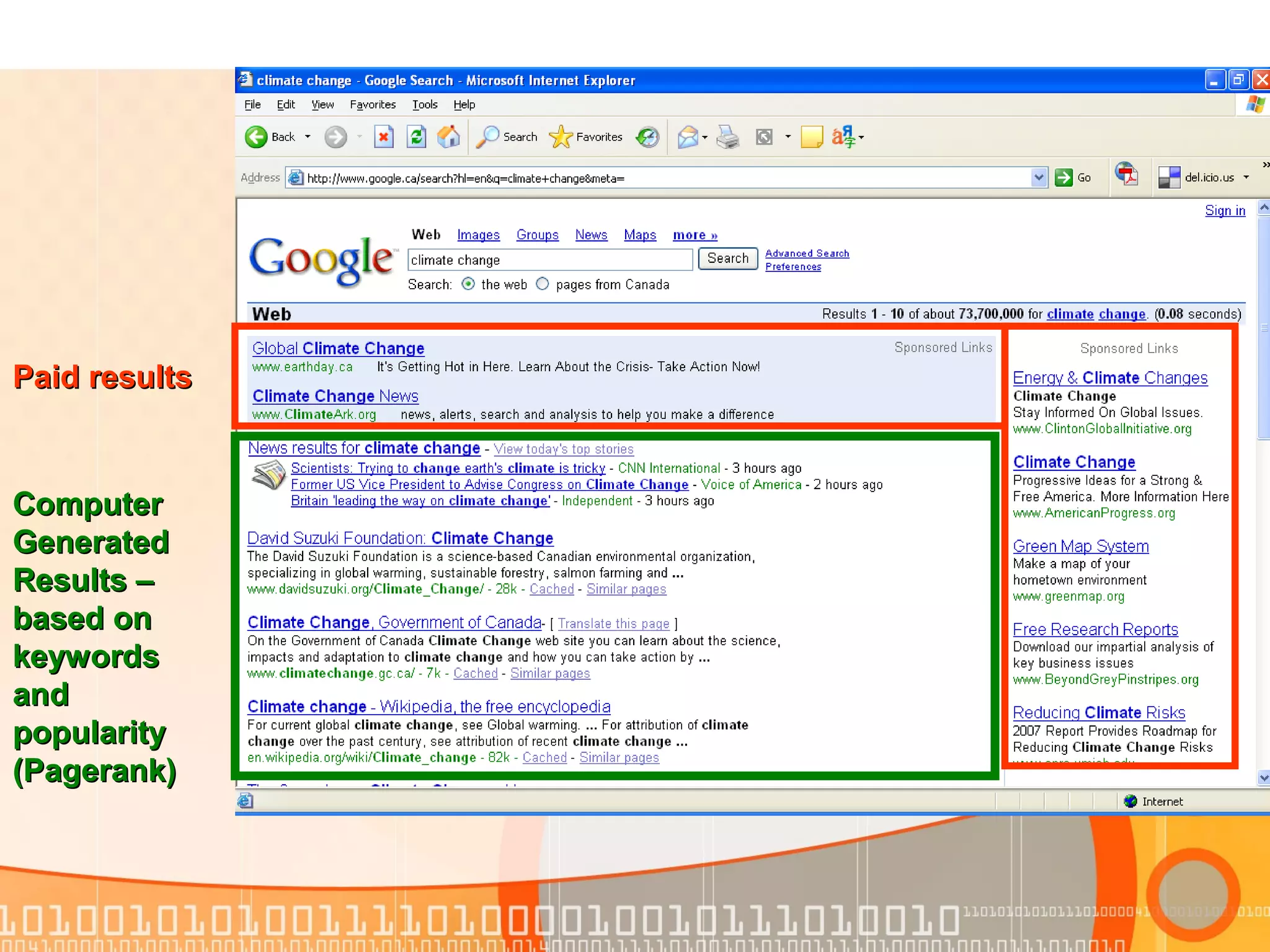Click the yellow note icon

[812, 137]
